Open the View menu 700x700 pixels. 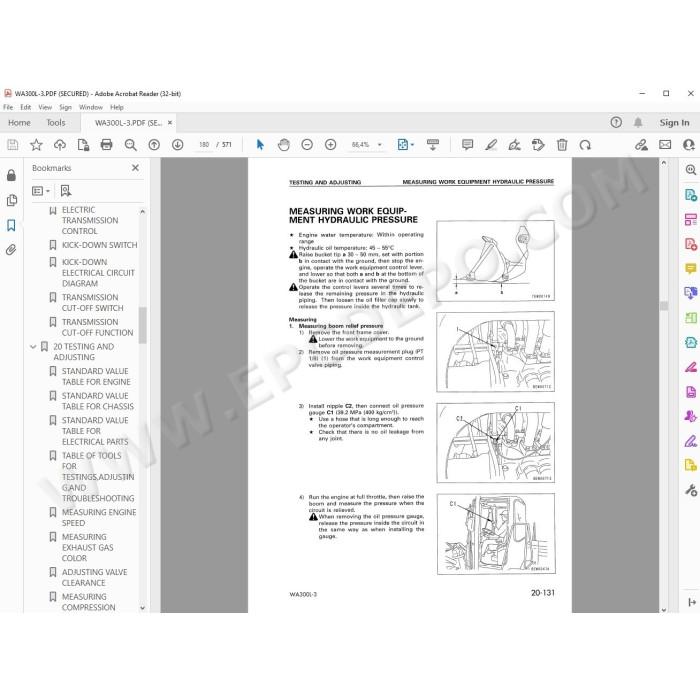[x=45, y=107]
